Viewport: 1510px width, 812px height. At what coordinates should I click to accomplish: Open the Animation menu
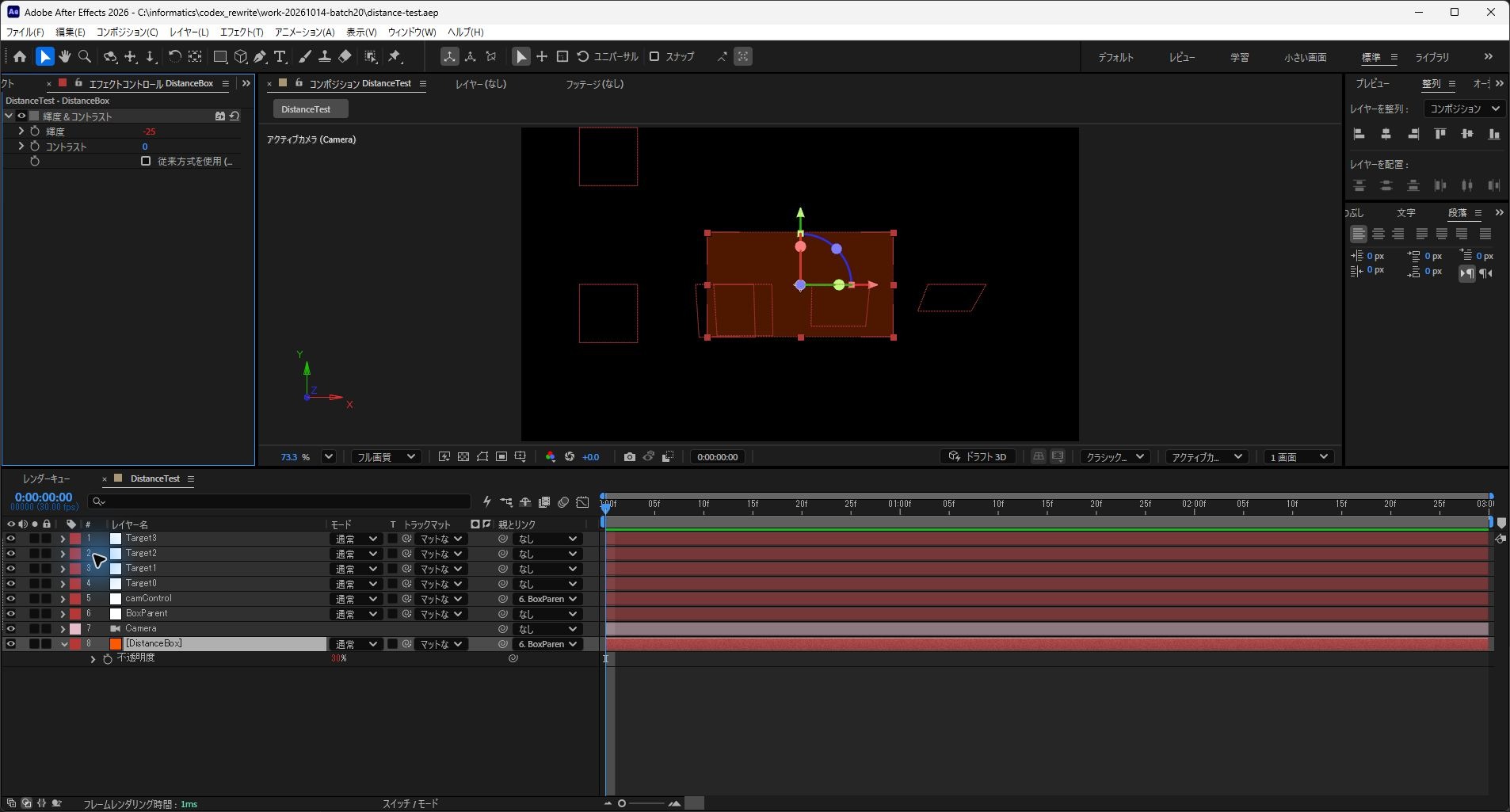[304, 32]
